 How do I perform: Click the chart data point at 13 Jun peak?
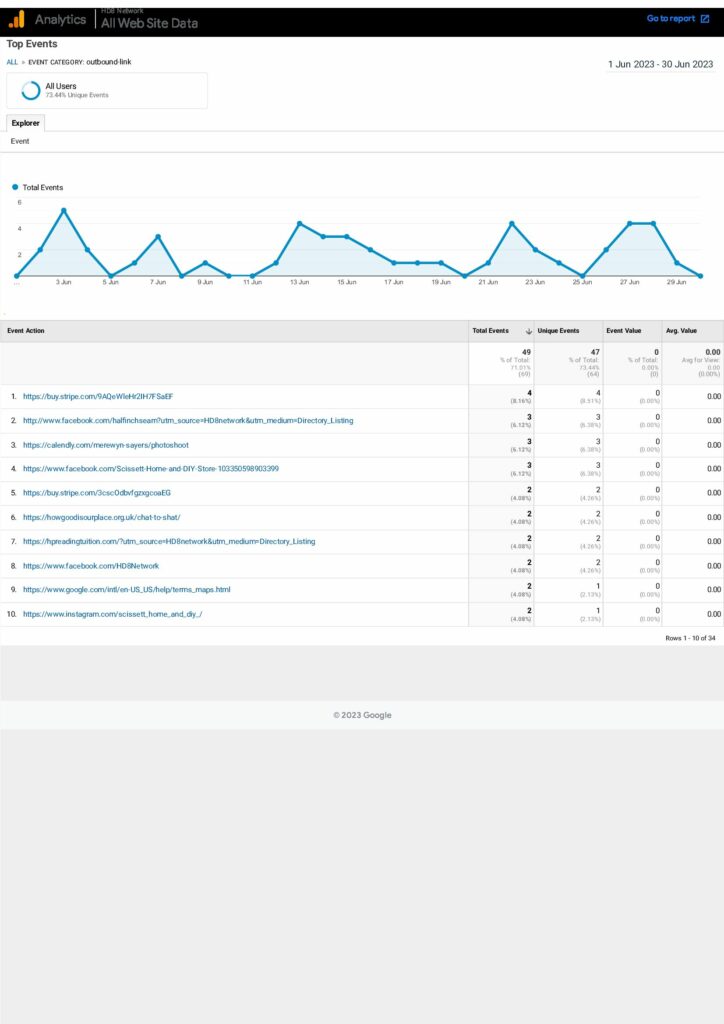point(299,223)
